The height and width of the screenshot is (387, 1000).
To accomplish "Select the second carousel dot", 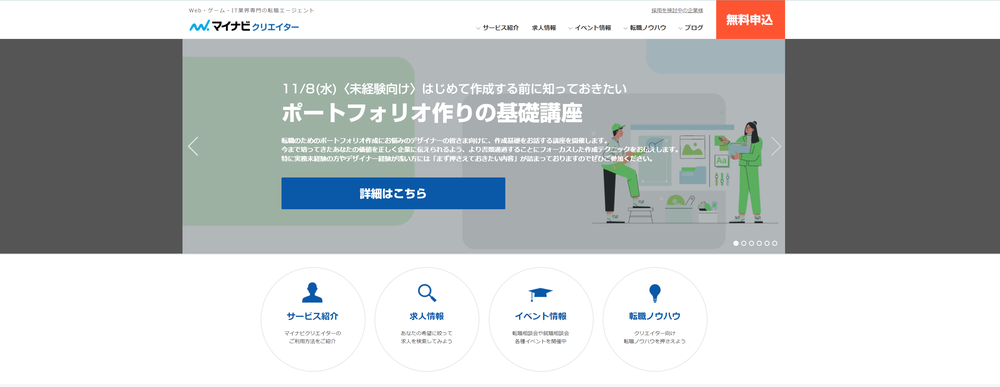I will (744, 243).
